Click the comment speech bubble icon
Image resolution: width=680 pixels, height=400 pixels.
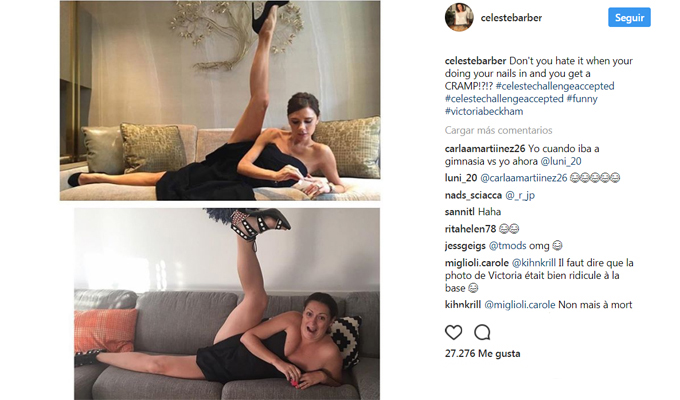[x=482, y=332]
